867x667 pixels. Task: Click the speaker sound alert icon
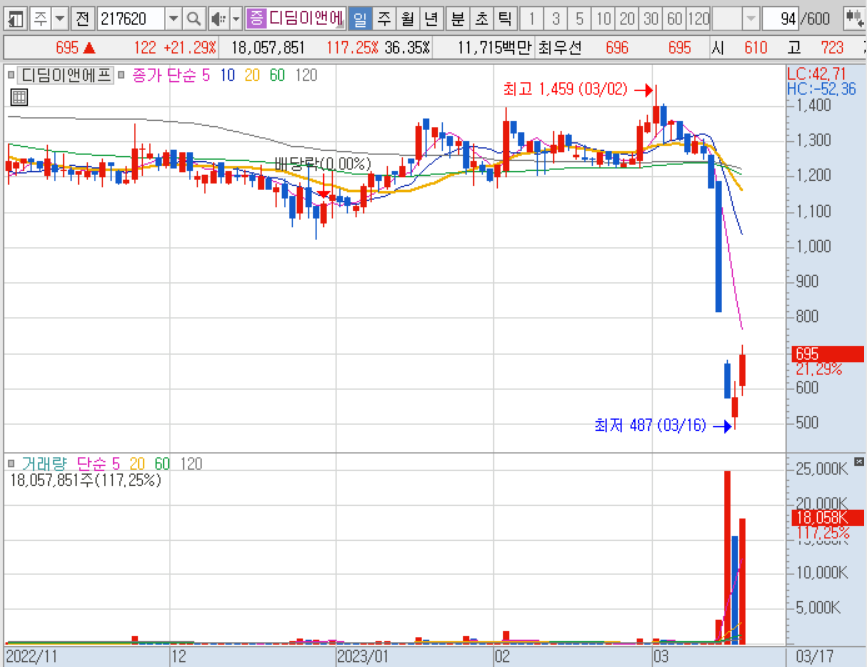(218, 19)
